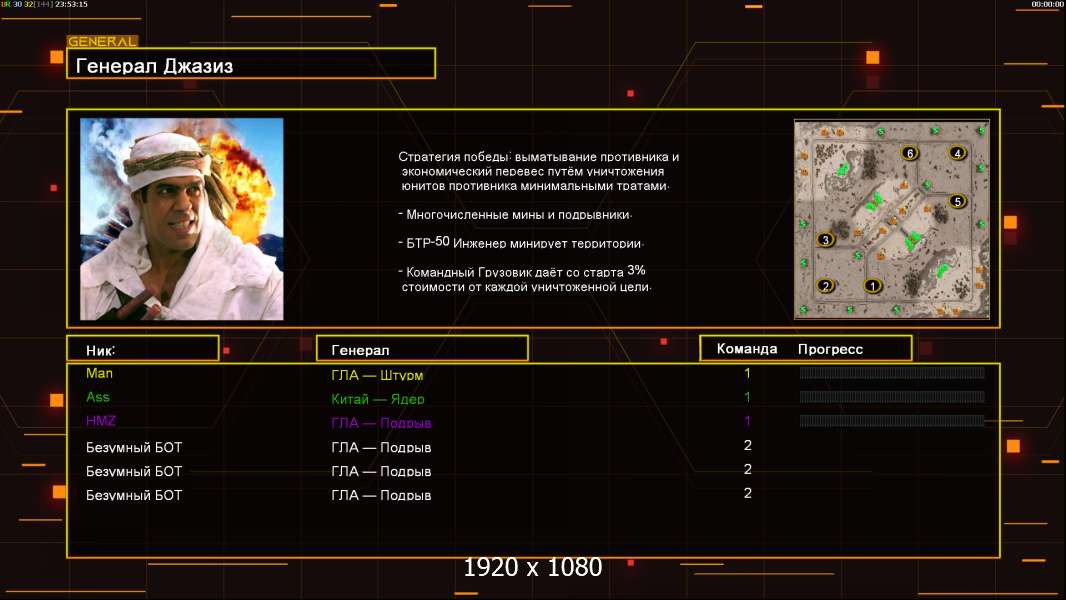Click the general's portrait image
The image size is (1066, 600).
pos(182,219)
